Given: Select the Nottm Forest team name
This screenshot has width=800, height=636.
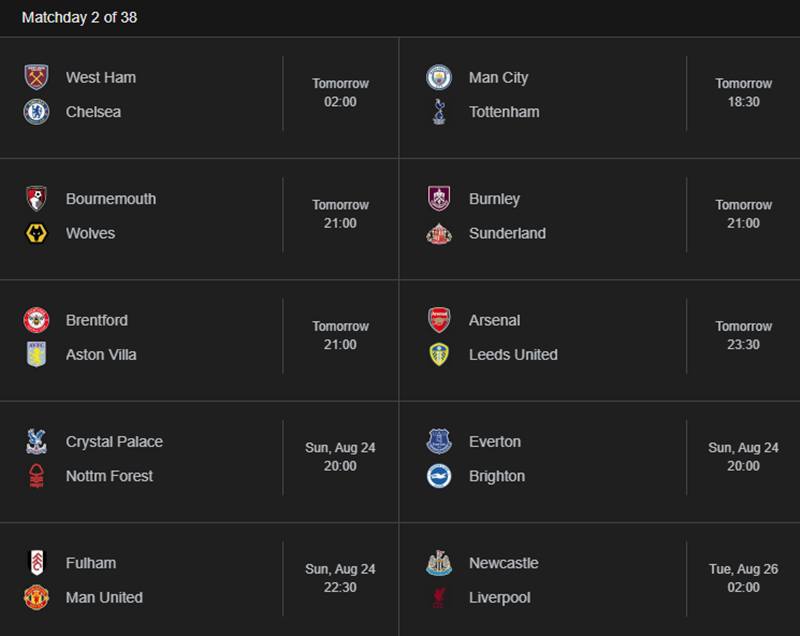Looking at the screenshot, I should [109, 476].
